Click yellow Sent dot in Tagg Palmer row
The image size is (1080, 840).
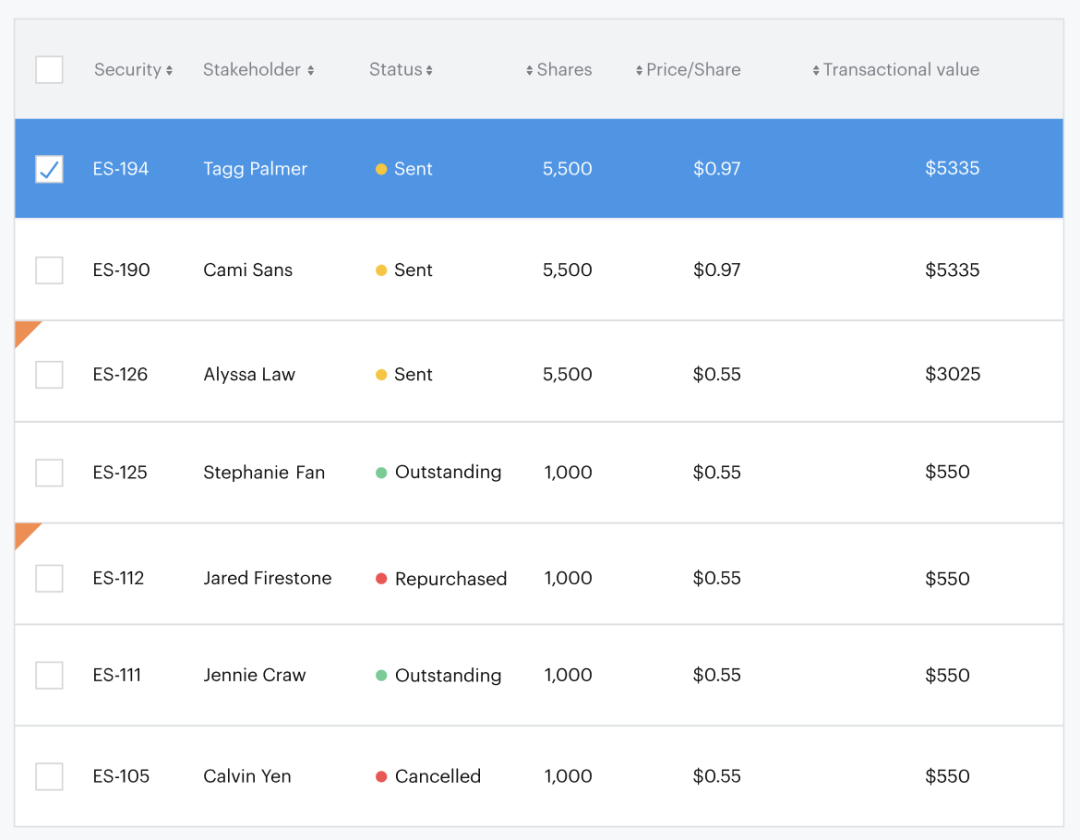[381, 169]
